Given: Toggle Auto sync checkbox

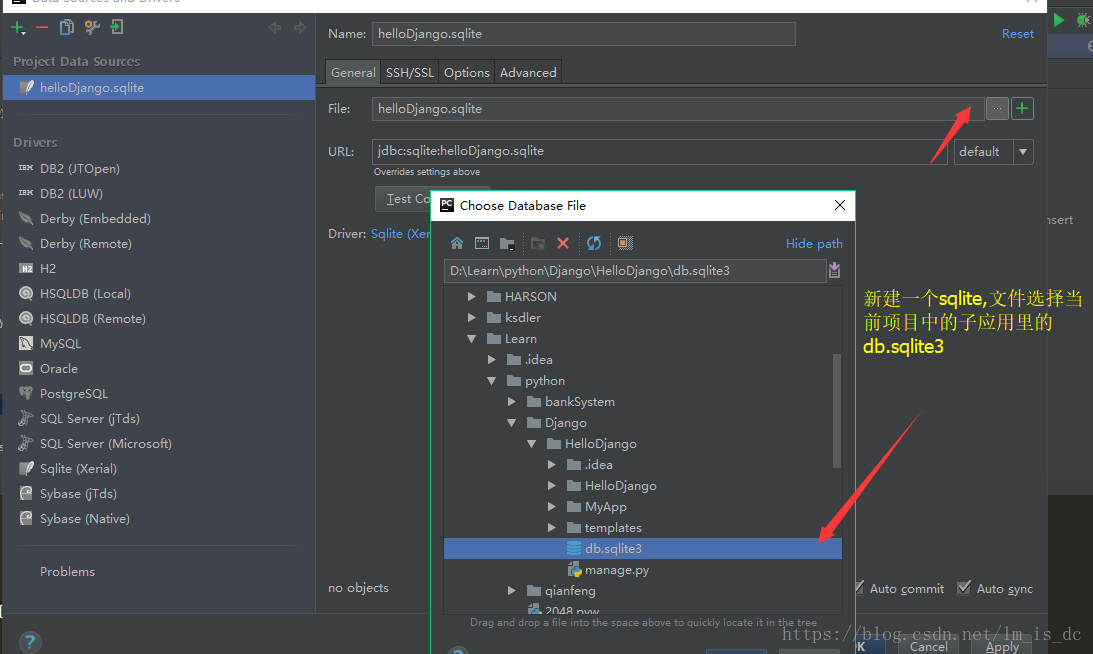Looking at the screenshot, I should tap(964, 588).
